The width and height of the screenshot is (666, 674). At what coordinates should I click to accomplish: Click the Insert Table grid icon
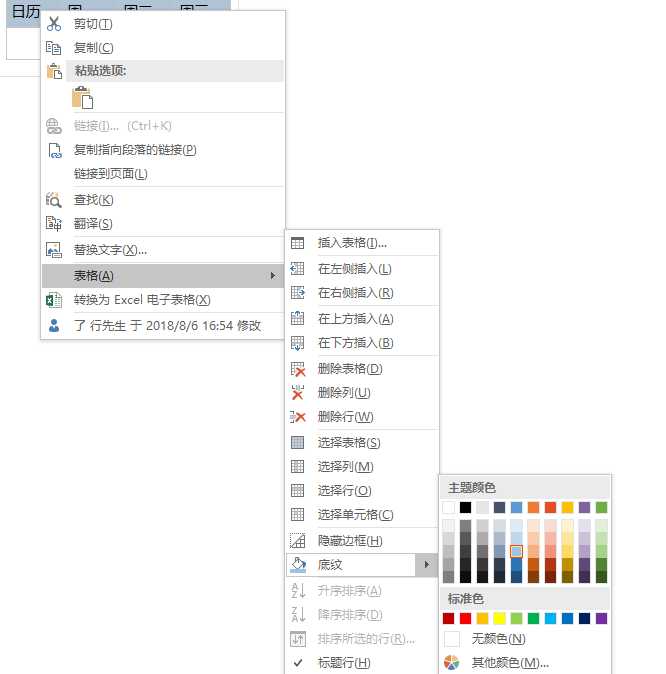coord(298,243)
